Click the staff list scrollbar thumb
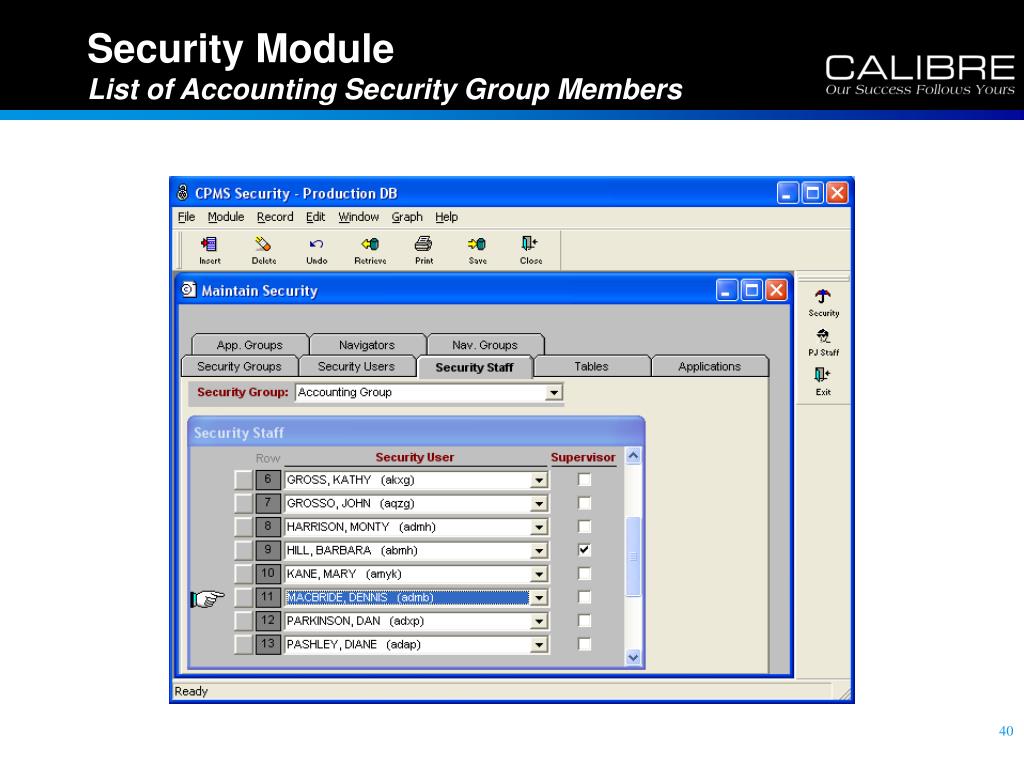This screenshot has height=768, width=1024. [x=633, y=556]
